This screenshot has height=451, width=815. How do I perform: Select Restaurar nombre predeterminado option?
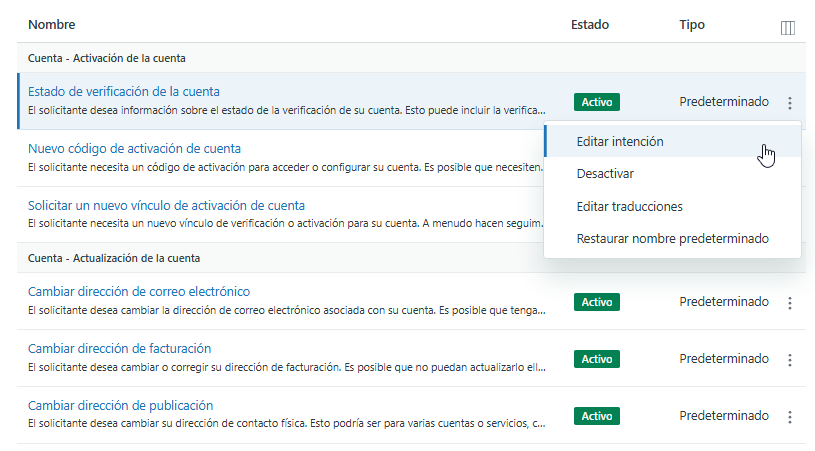(672, 239)
